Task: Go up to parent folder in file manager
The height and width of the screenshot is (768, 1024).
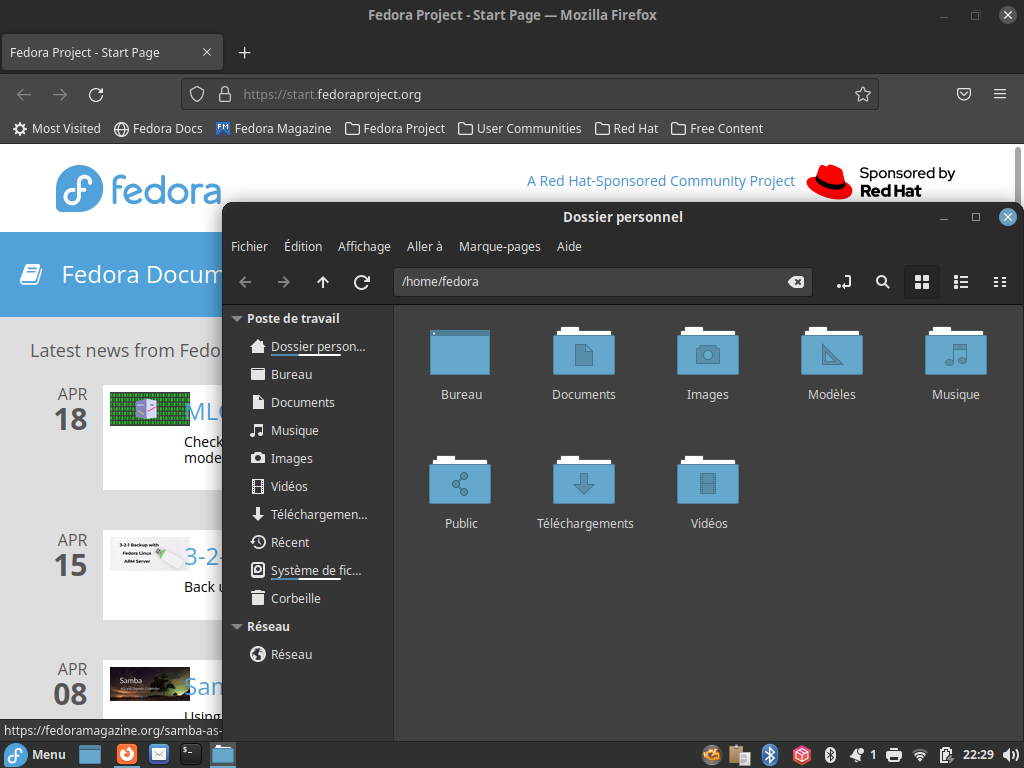Action: point(323,282)
